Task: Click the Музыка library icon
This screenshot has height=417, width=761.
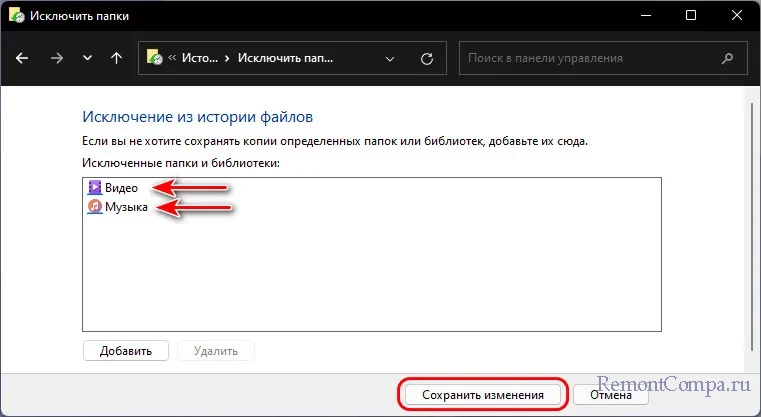Action: point(94,207)
